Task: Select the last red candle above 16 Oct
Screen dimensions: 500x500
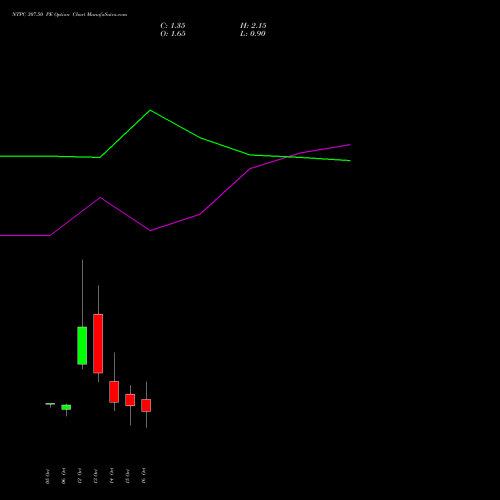Action: pyautogui.click(x=146, y=405)
